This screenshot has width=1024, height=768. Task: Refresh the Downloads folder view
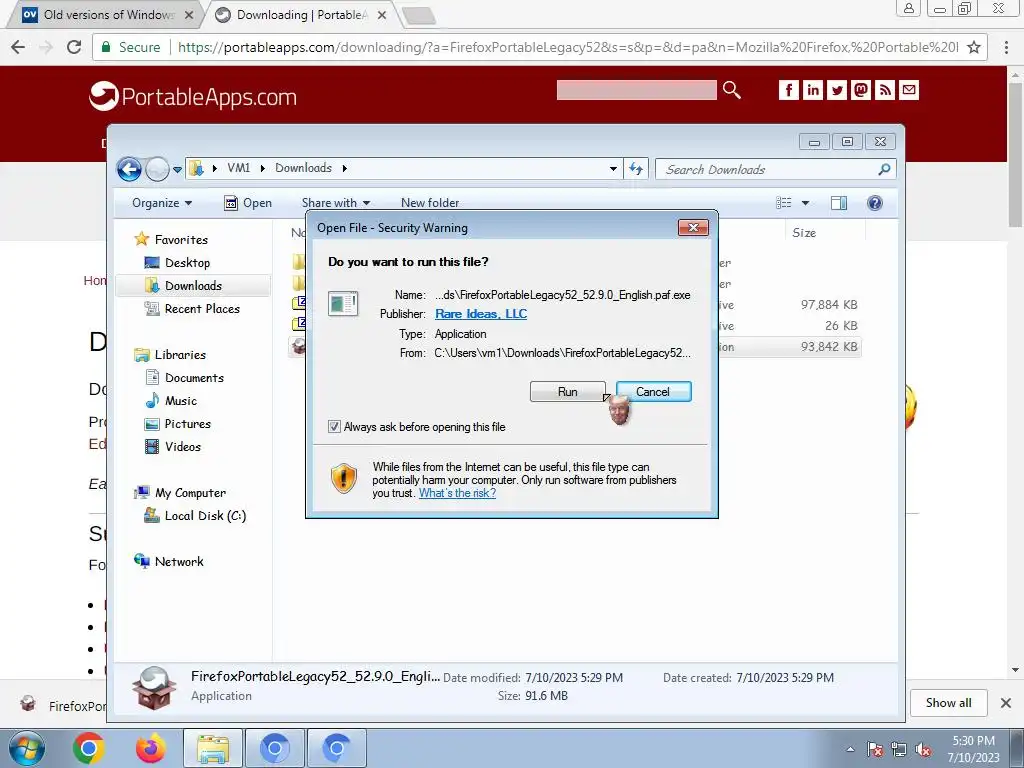click(636, 168)
